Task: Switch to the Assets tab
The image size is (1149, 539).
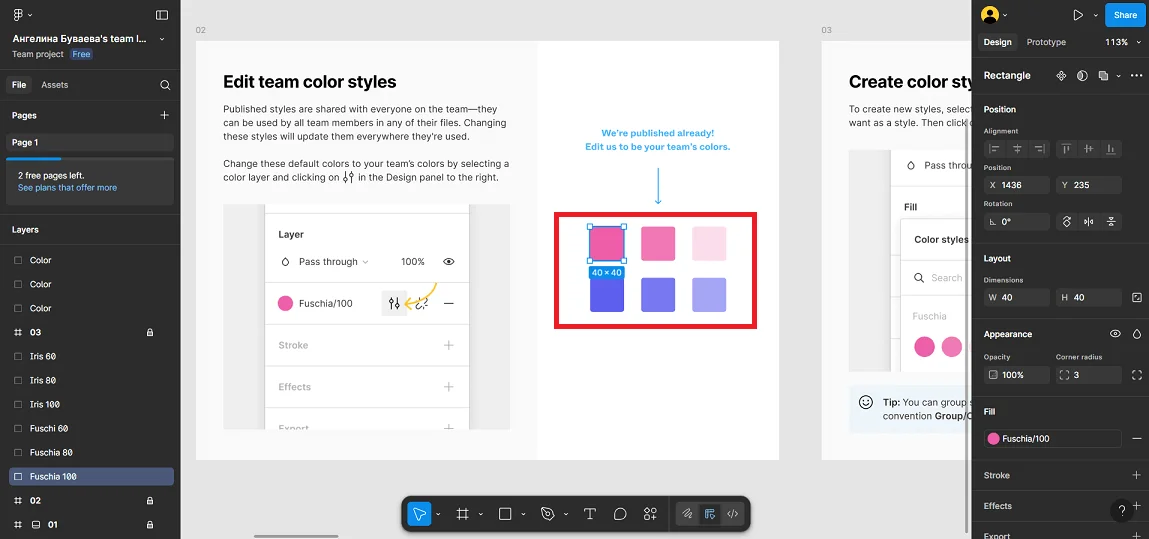Action: tap(55, 85)
